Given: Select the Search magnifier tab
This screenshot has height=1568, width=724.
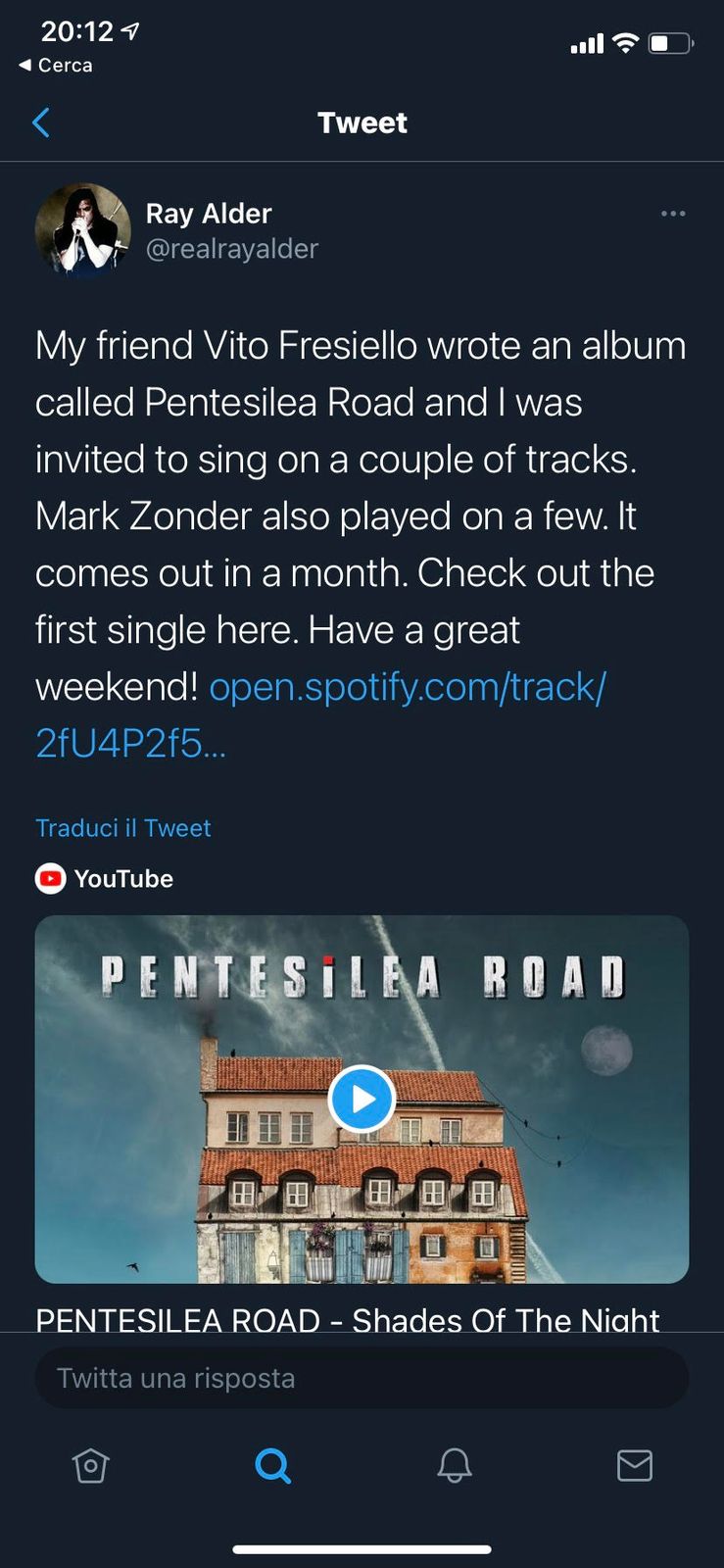Looking at the screenshot, I should coord(272,1465).
